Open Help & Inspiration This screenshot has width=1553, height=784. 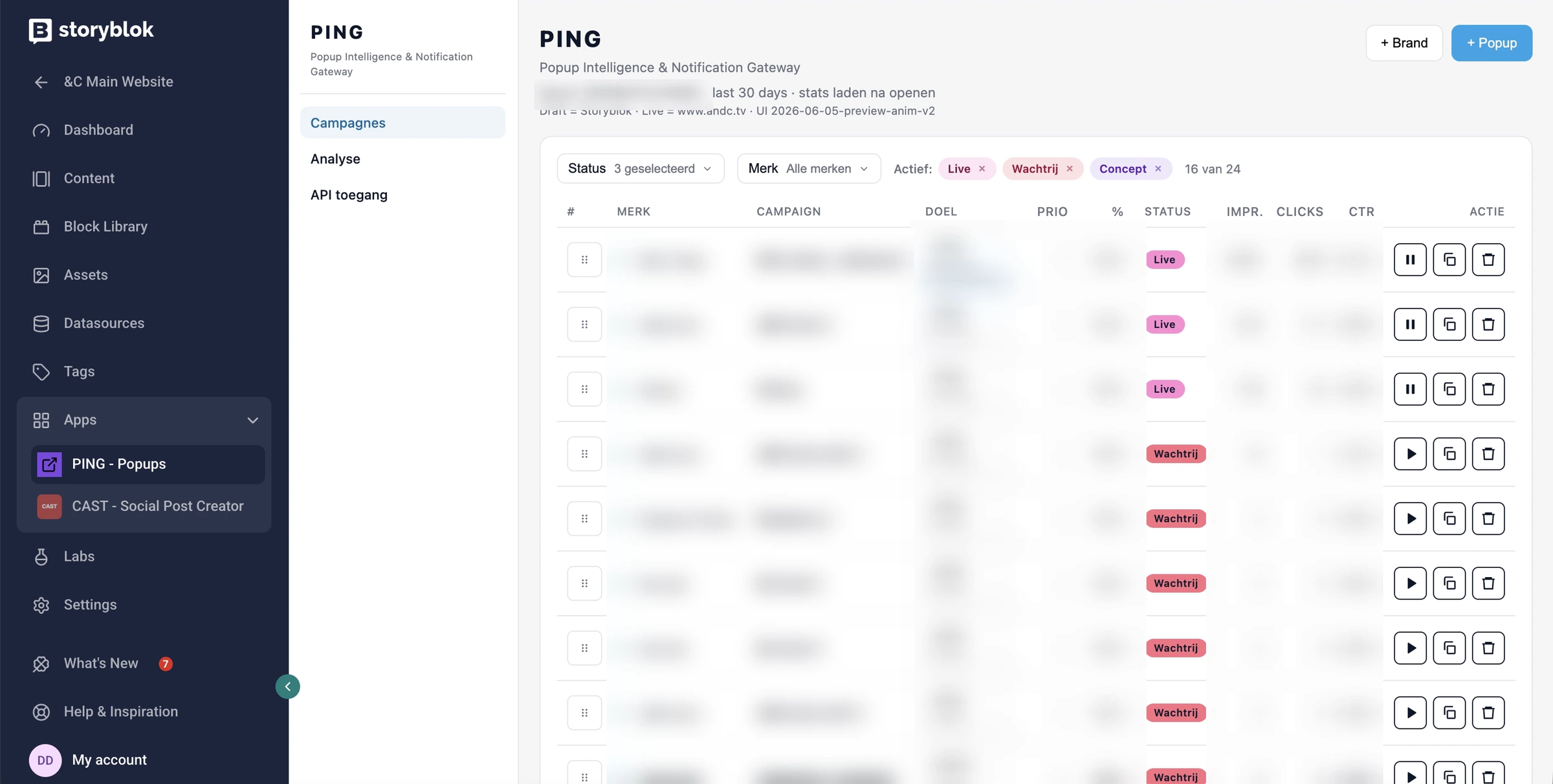click(x=105, y=712)
